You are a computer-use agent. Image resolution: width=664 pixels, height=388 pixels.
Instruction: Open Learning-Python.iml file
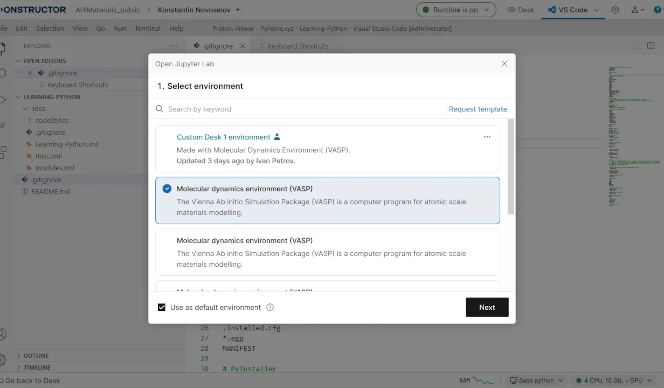(x=66, y=144)
